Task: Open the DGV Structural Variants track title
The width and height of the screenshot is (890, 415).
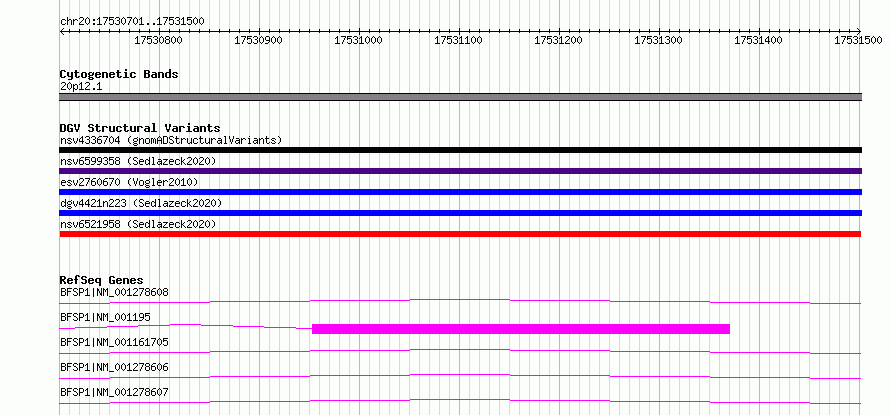Action: point(140,128)
